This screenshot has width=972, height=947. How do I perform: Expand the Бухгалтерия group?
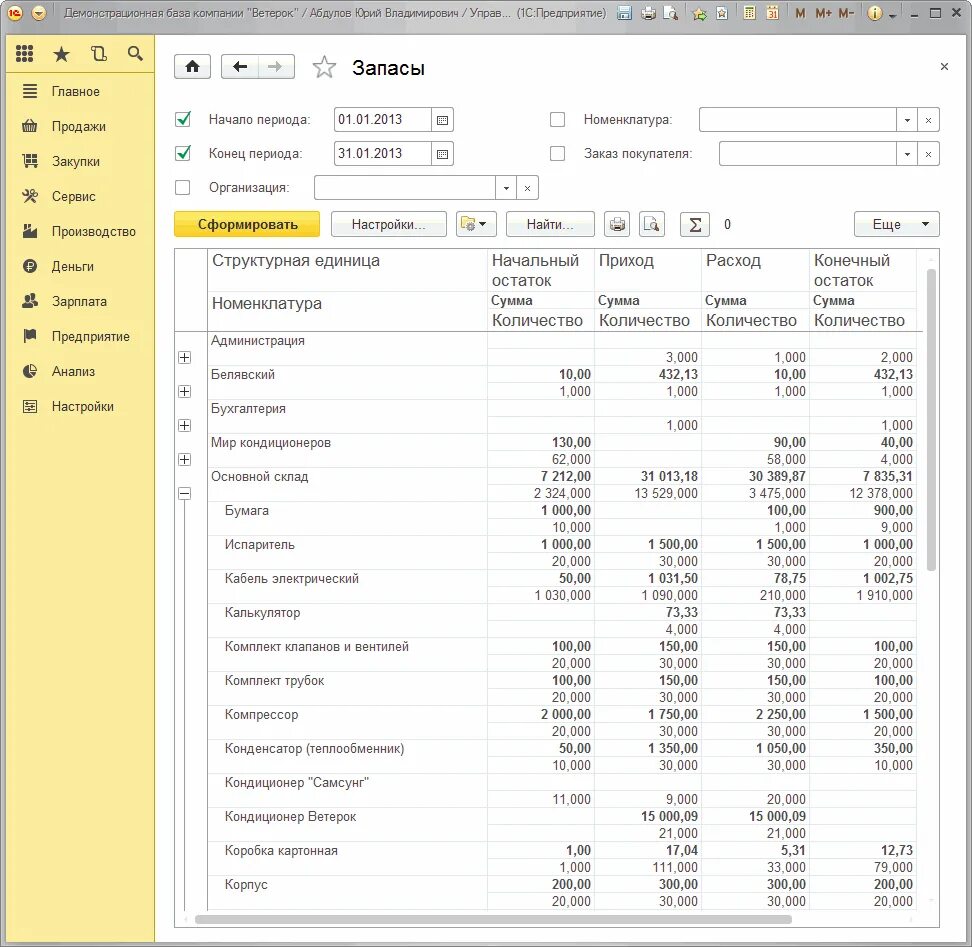point(184,426)
